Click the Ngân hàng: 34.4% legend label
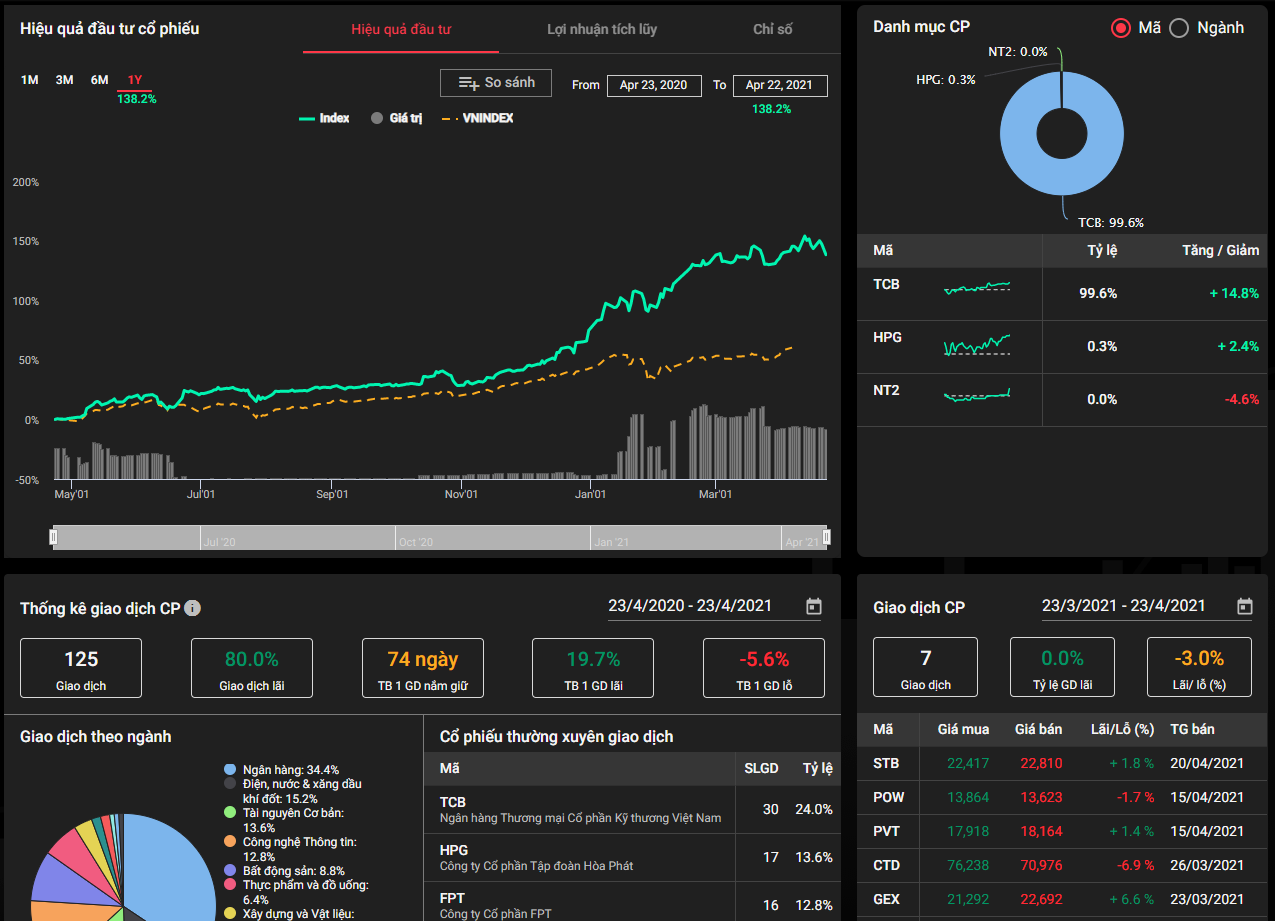The image size is (1275, 921). (291, 770)
